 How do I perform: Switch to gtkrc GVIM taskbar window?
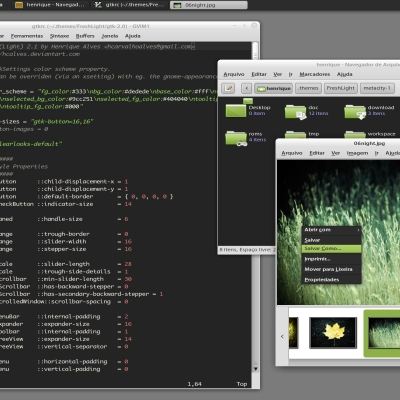tap(130, 5)
